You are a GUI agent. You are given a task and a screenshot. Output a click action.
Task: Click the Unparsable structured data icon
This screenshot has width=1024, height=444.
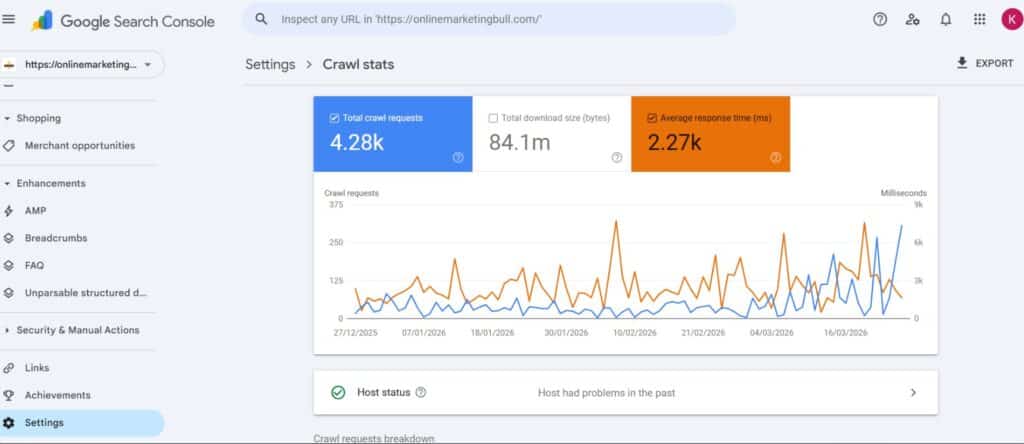click(8, 293)
